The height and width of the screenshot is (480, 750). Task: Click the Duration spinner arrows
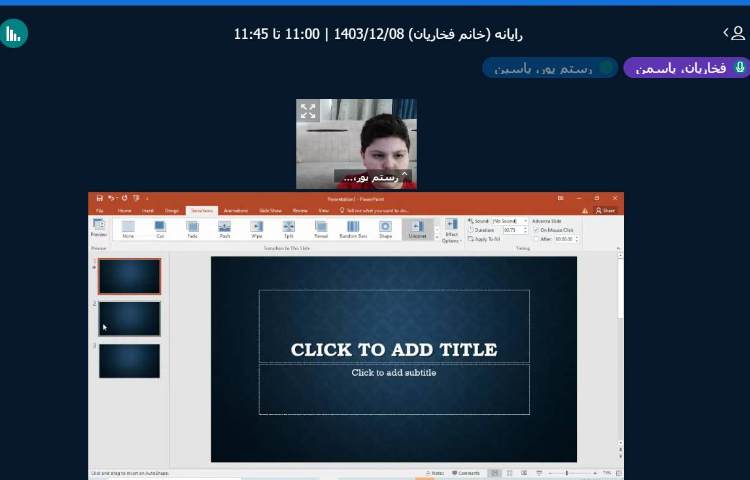coord(525,230)
